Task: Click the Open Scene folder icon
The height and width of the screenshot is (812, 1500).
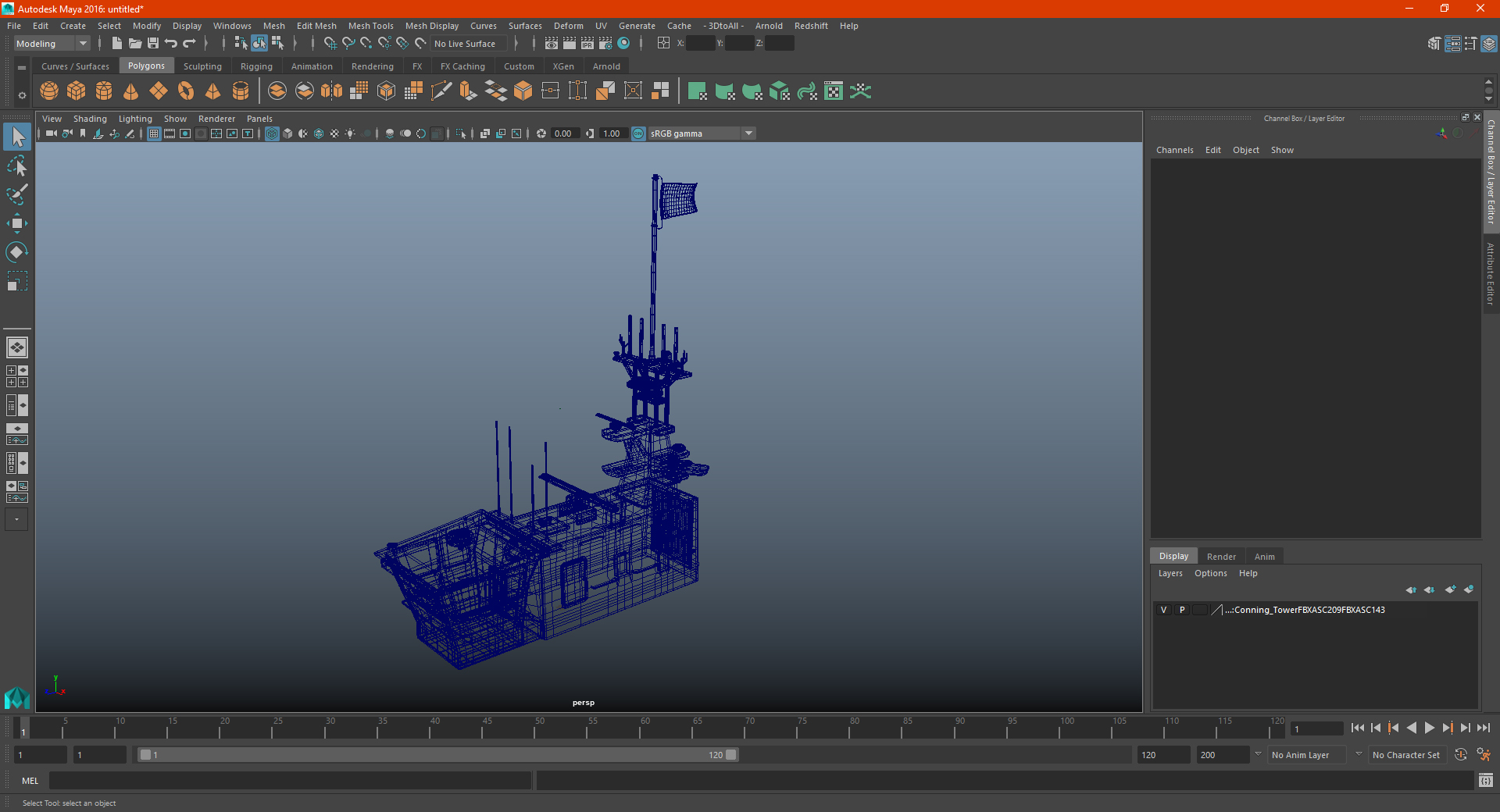Action: pyautogui.click(x=134, y=44)
